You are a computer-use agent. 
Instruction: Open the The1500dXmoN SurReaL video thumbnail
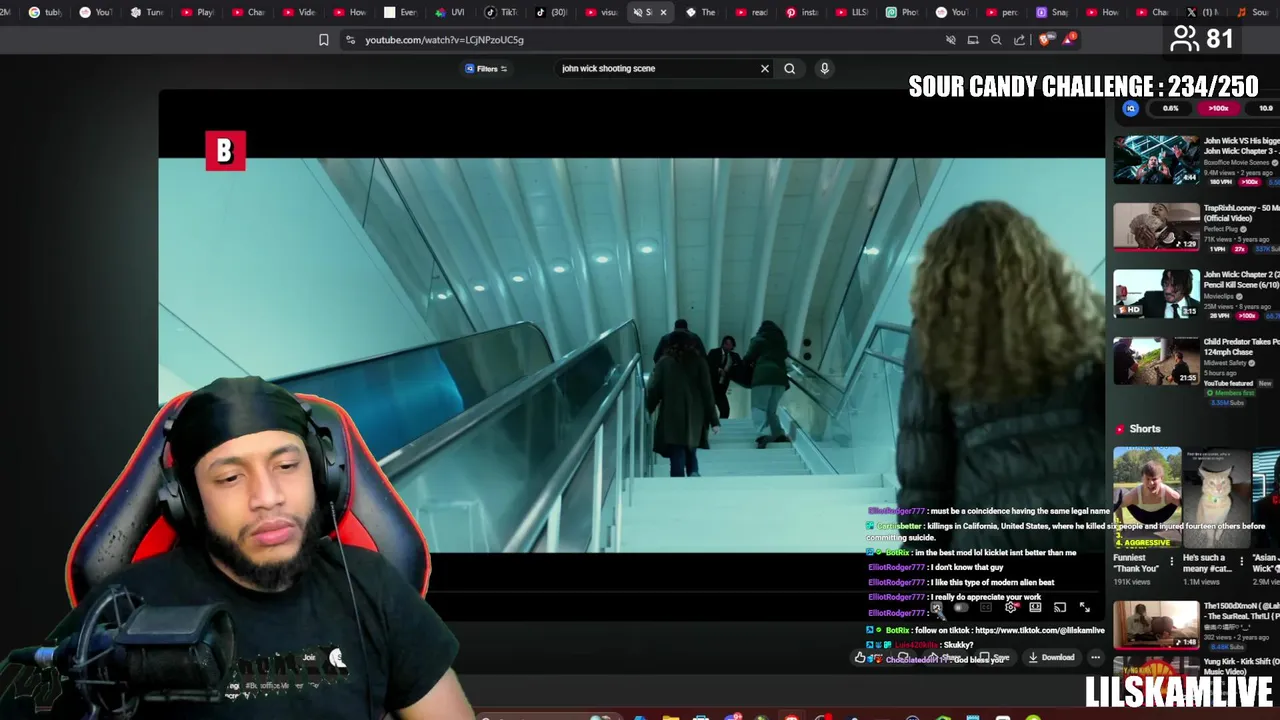1156,624
